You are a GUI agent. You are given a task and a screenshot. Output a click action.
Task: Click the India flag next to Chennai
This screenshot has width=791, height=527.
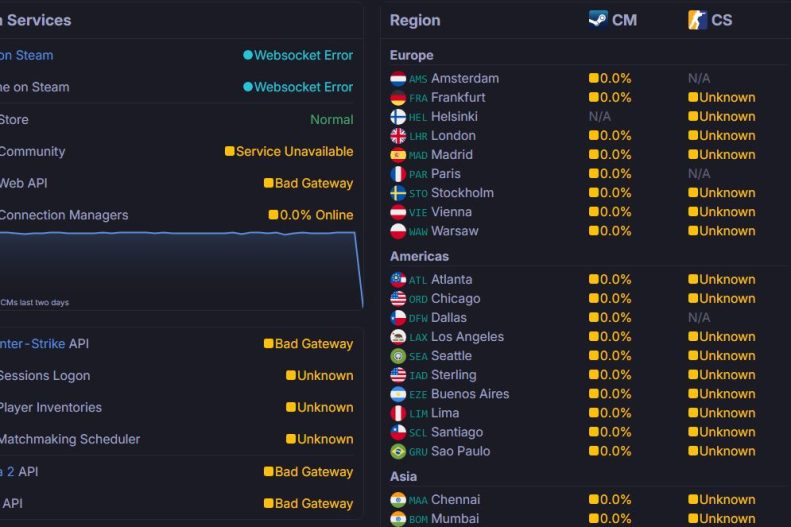click(x=398, y=500)
